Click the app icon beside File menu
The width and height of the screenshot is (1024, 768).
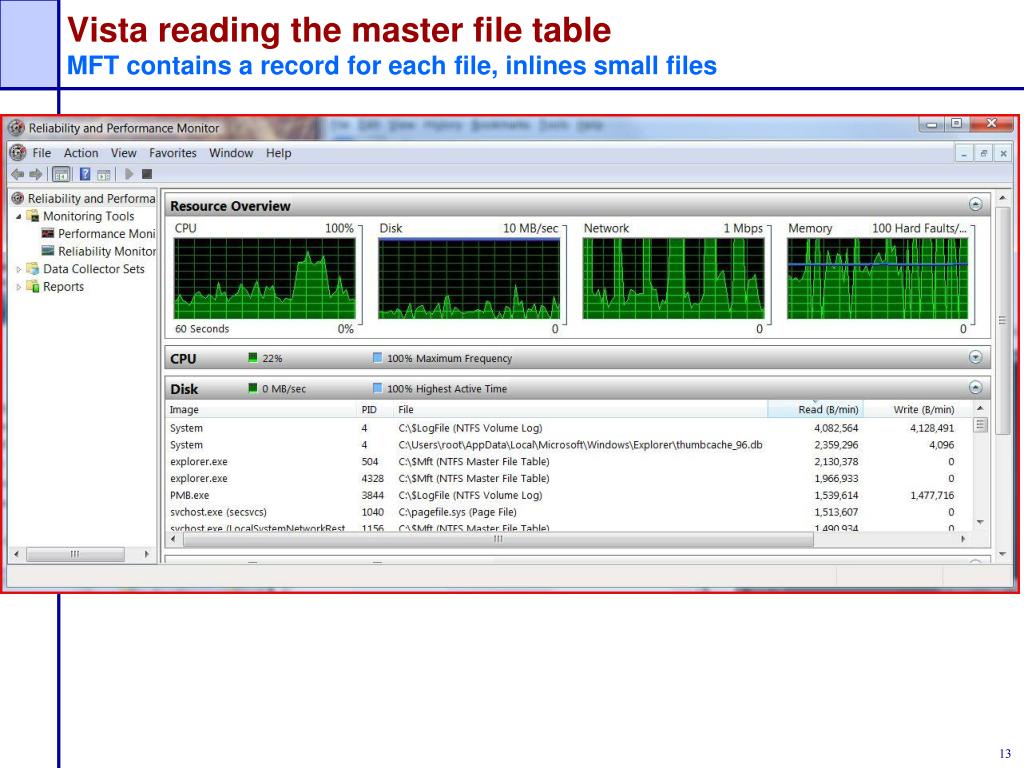(x=18, y=153)
